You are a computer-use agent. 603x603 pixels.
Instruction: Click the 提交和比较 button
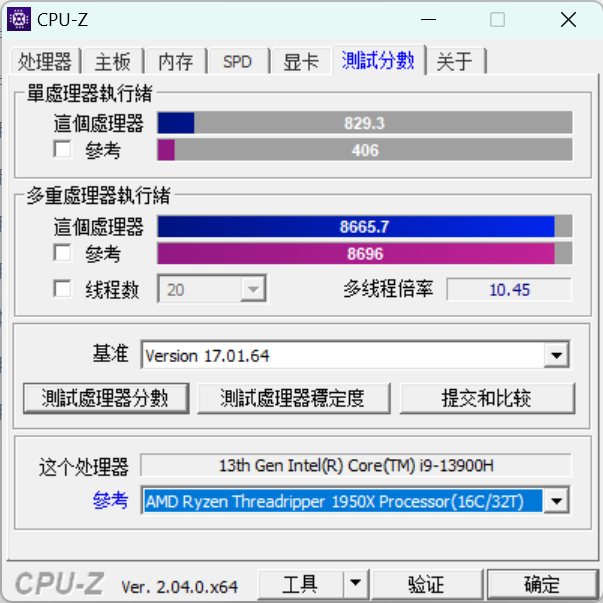click(487, 398)
